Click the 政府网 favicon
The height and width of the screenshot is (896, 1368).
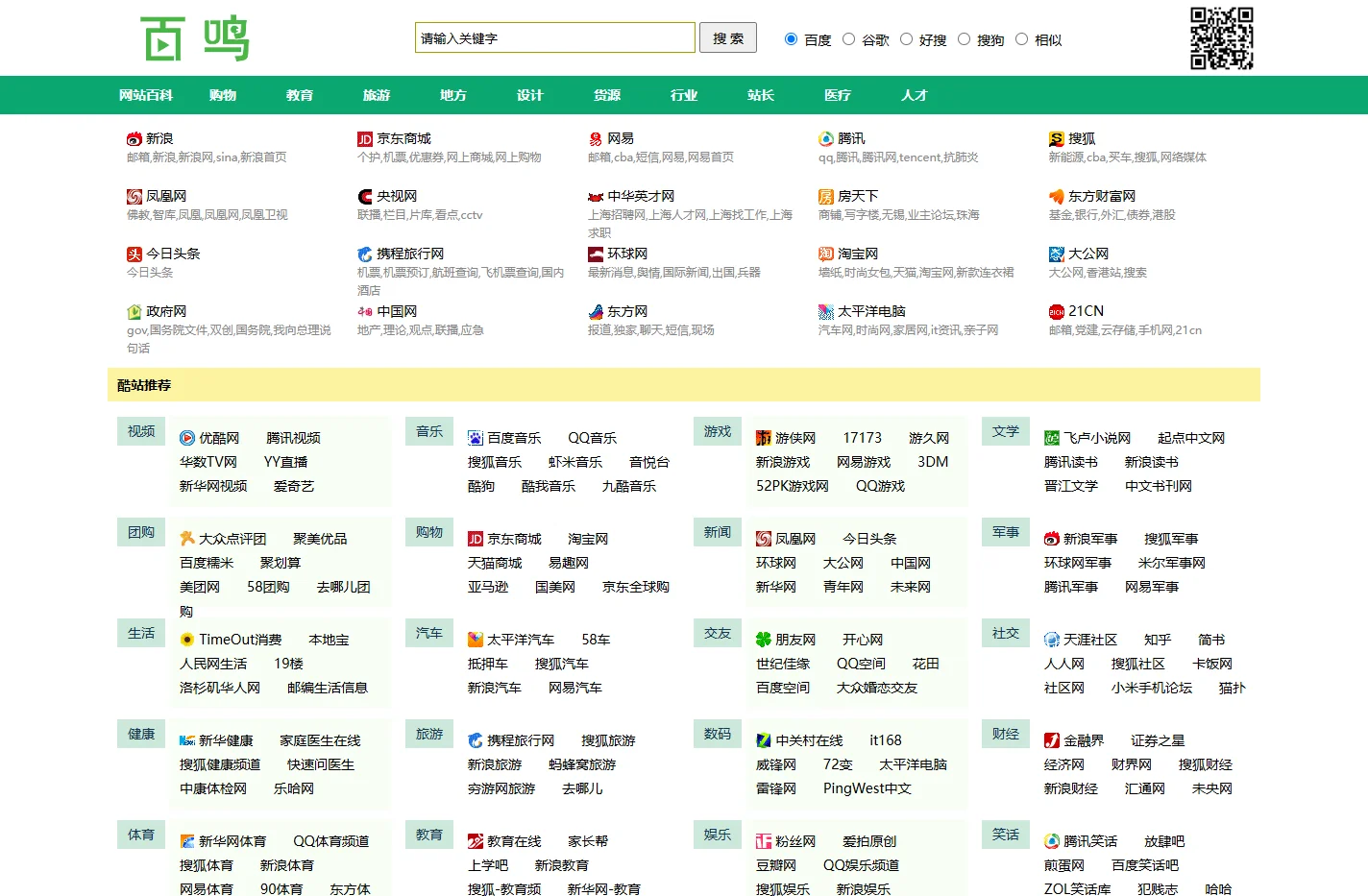click(134, 312)
